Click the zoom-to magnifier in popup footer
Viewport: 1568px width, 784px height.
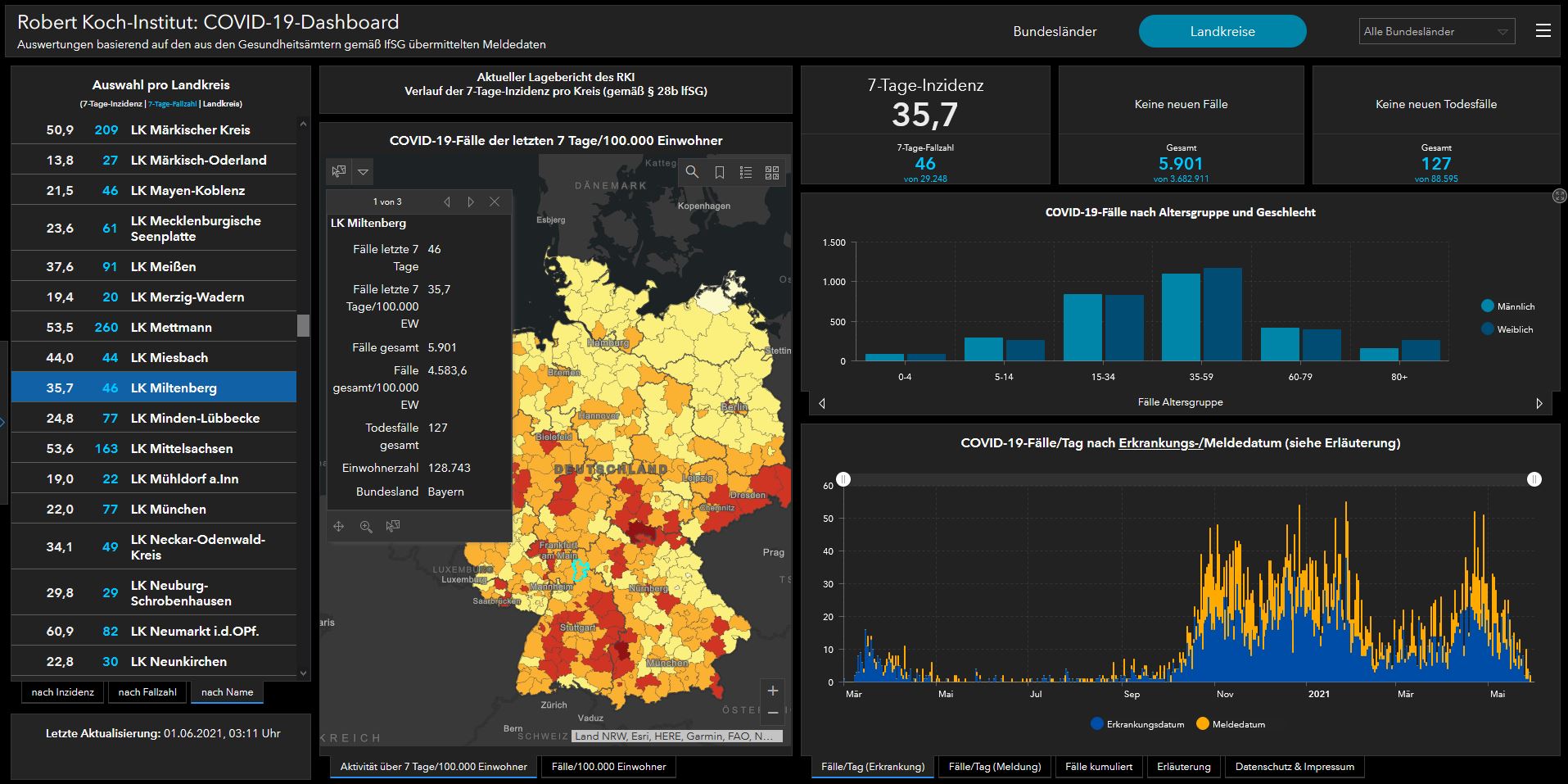(366, 527)
